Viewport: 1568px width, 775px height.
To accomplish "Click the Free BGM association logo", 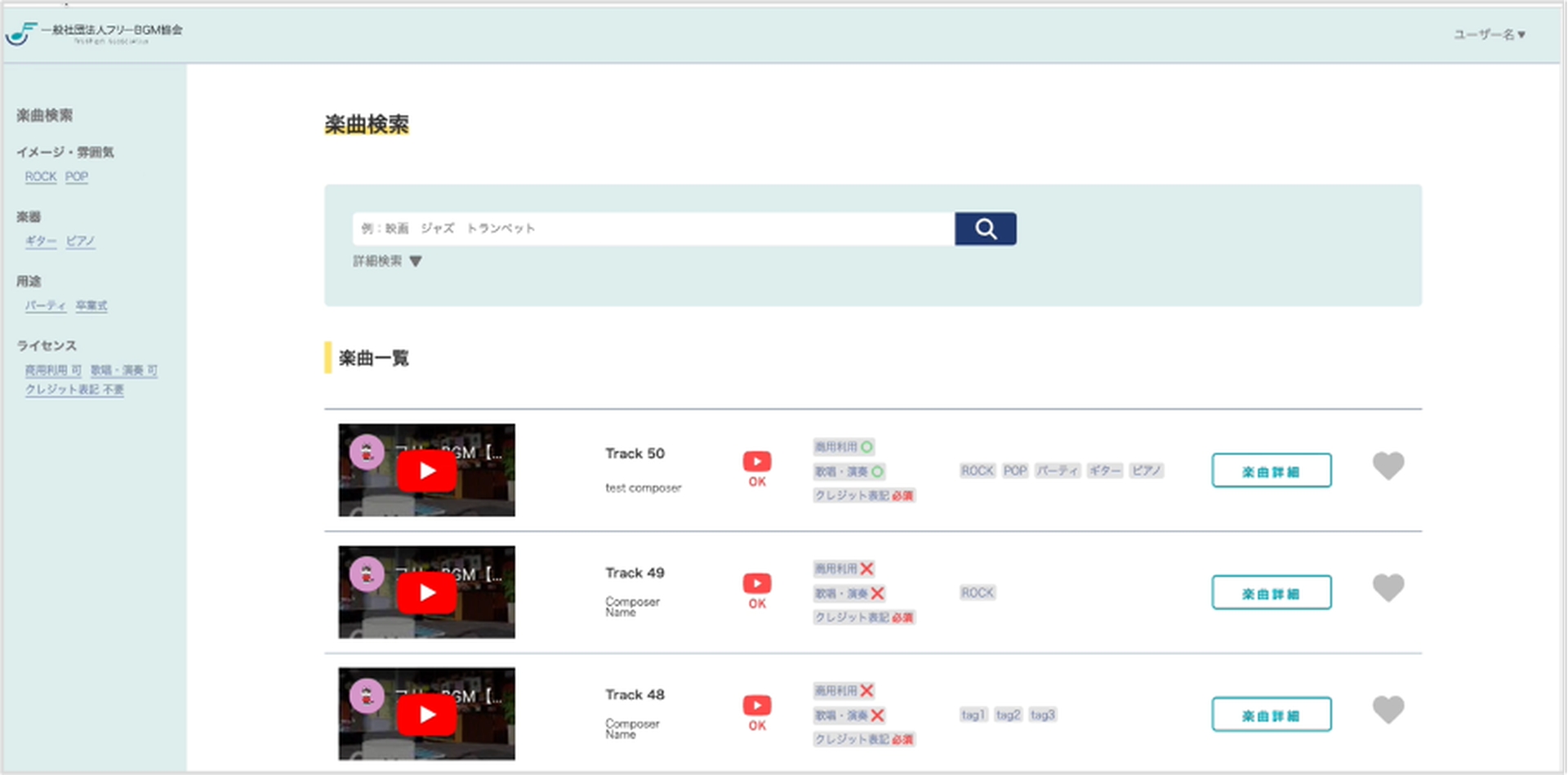I will point(94,33).
